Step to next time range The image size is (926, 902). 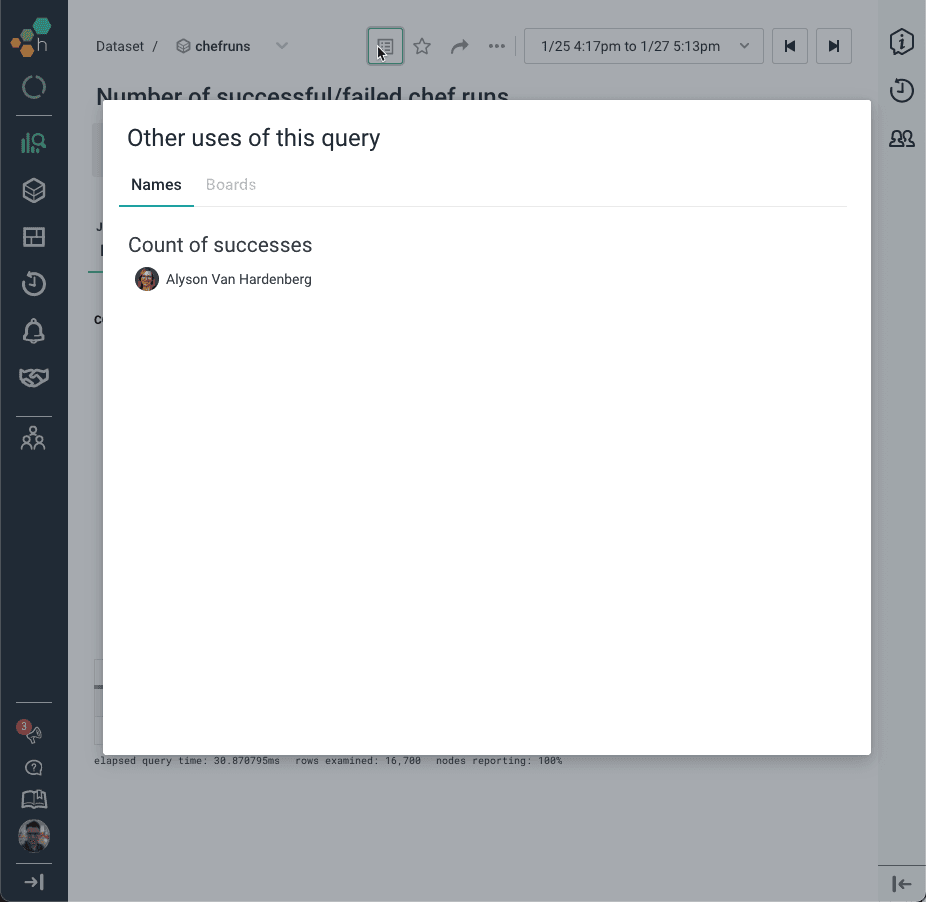tap(834, 46)
